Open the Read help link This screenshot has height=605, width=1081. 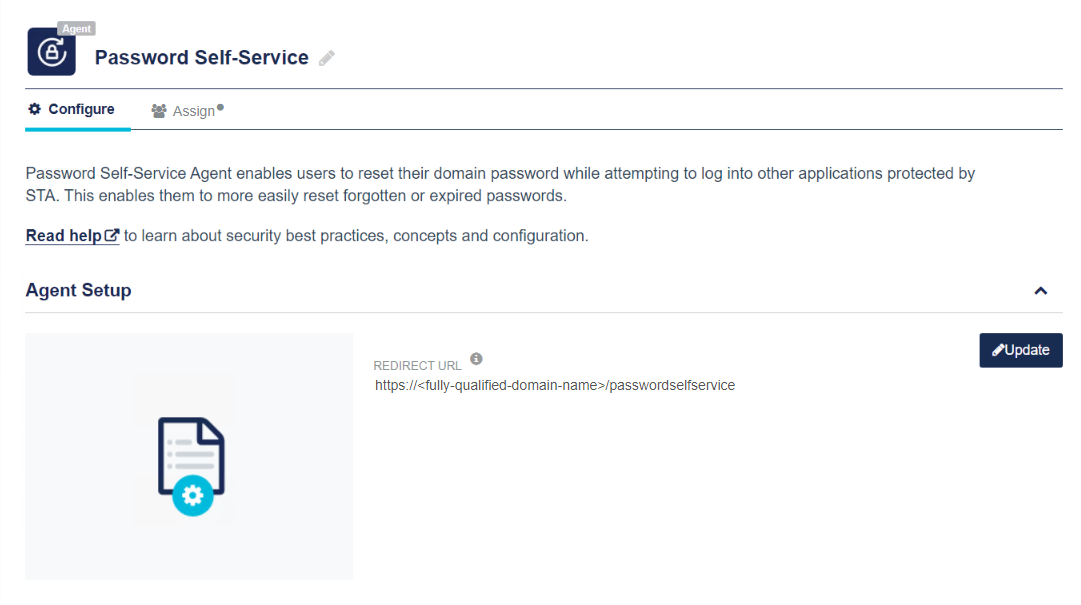pos(64,236)
